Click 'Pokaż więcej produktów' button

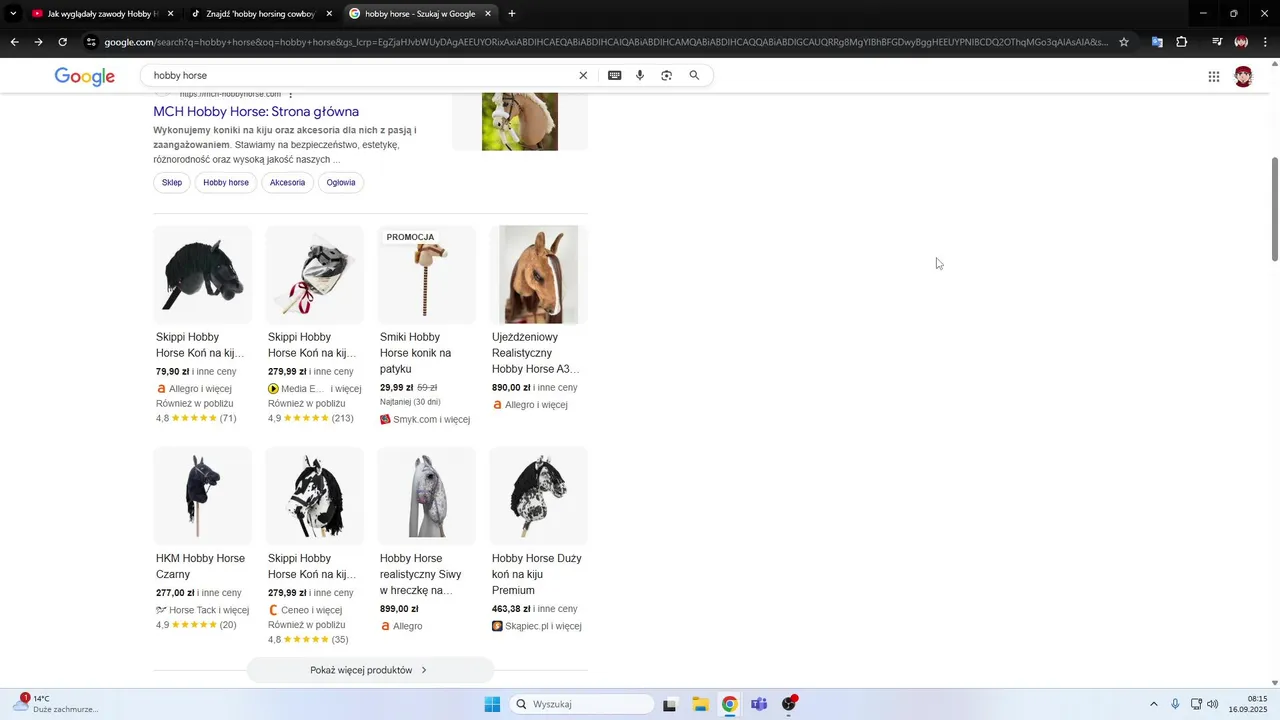click(370, 670)
